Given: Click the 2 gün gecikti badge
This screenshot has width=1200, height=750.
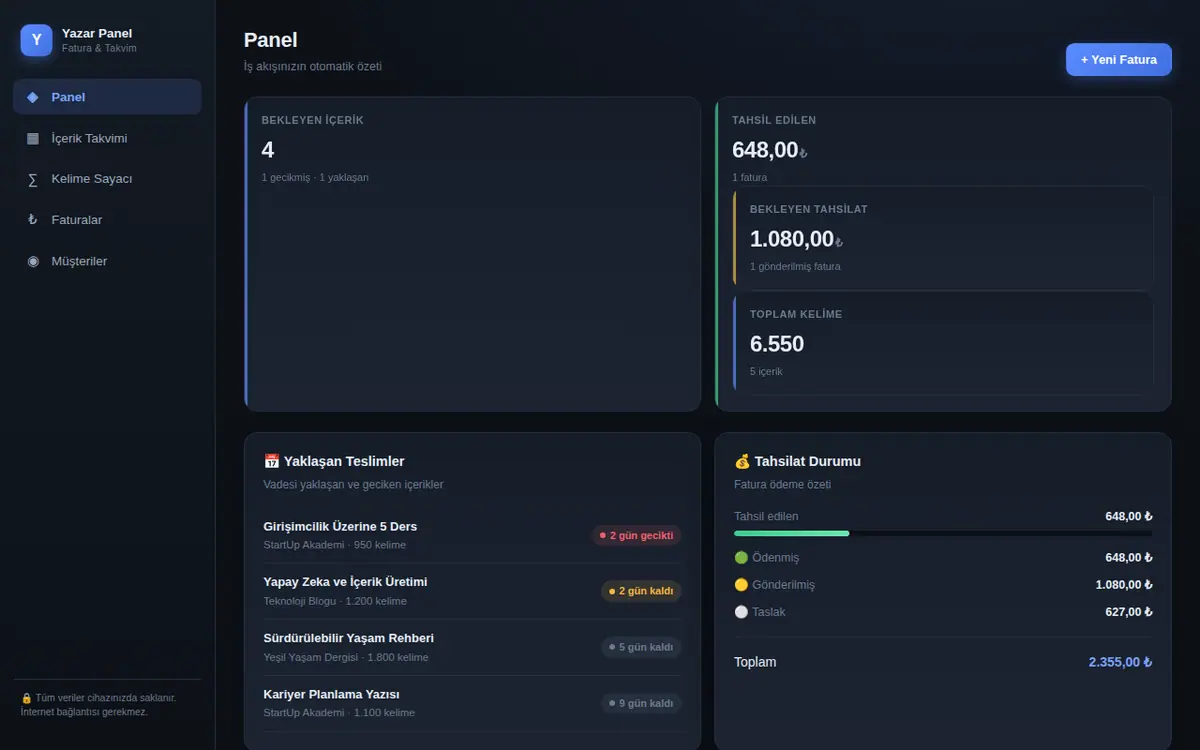Looking at the screenshot, I should click(x=636, y=535).
